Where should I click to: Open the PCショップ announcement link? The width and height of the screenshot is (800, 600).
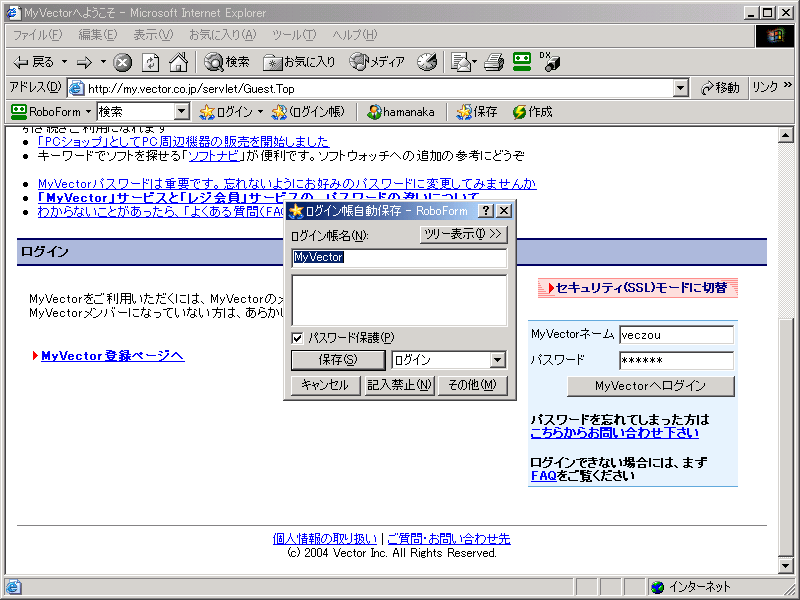(x=184, y=141)
